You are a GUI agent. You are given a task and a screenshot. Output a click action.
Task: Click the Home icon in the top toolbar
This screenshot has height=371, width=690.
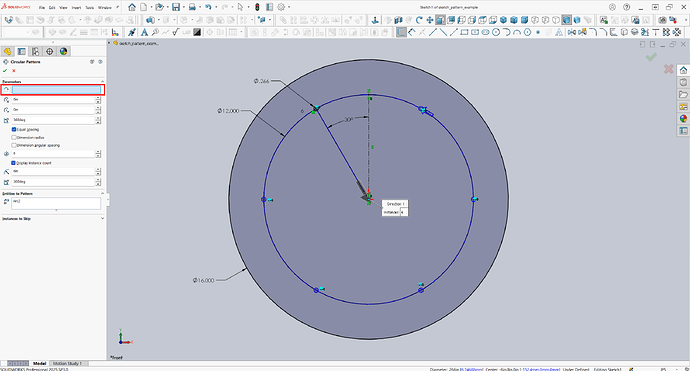click(132, 7)
